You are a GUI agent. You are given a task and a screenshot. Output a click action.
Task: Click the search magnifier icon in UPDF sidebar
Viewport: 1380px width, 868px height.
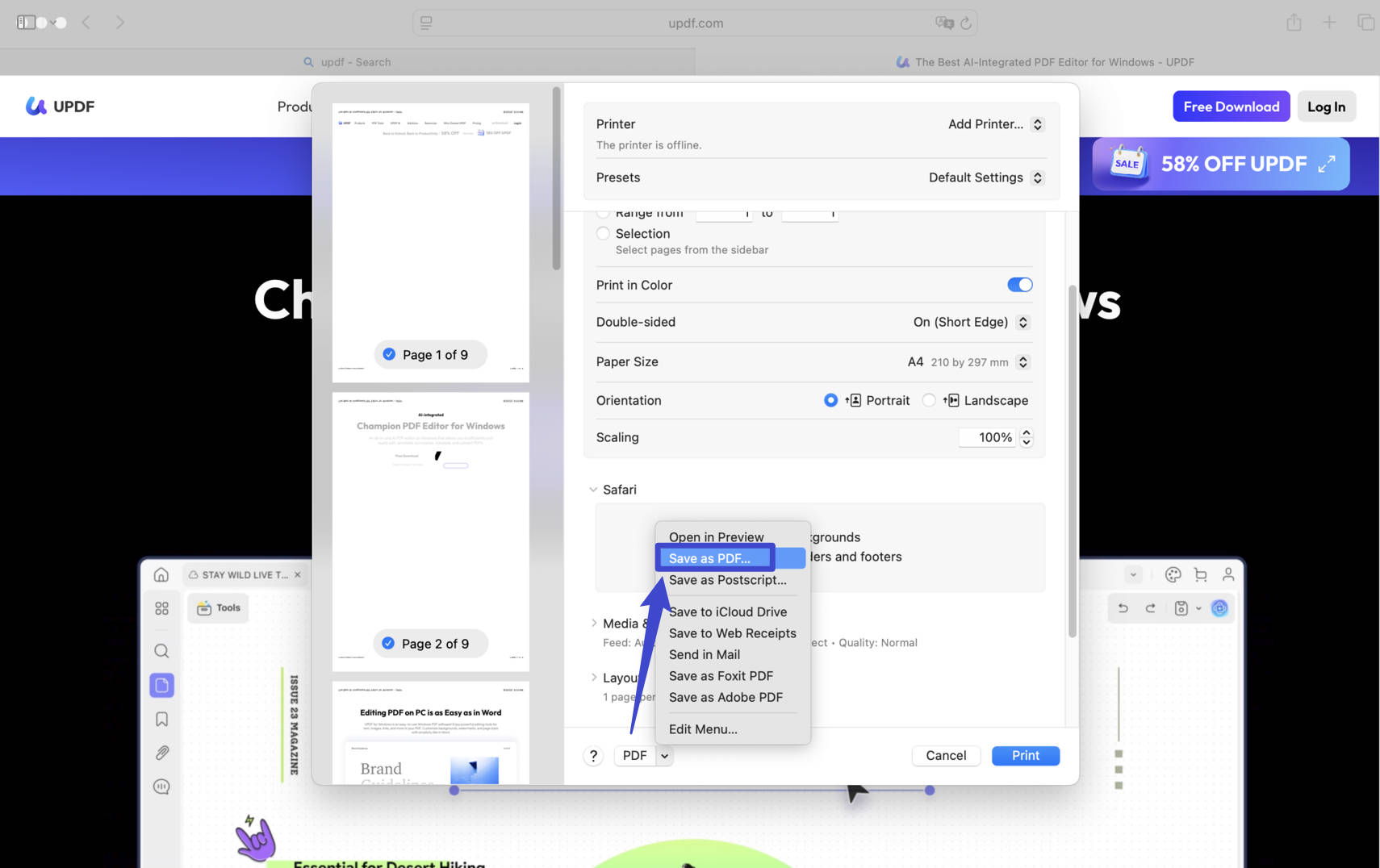(161, 651)
